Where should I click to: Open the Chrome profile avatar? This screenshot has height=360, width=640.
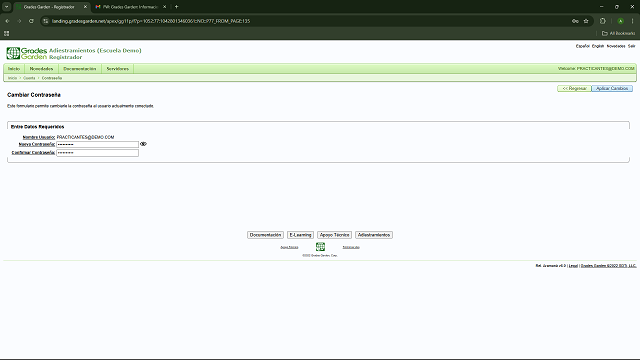click(x=620, y=21)
